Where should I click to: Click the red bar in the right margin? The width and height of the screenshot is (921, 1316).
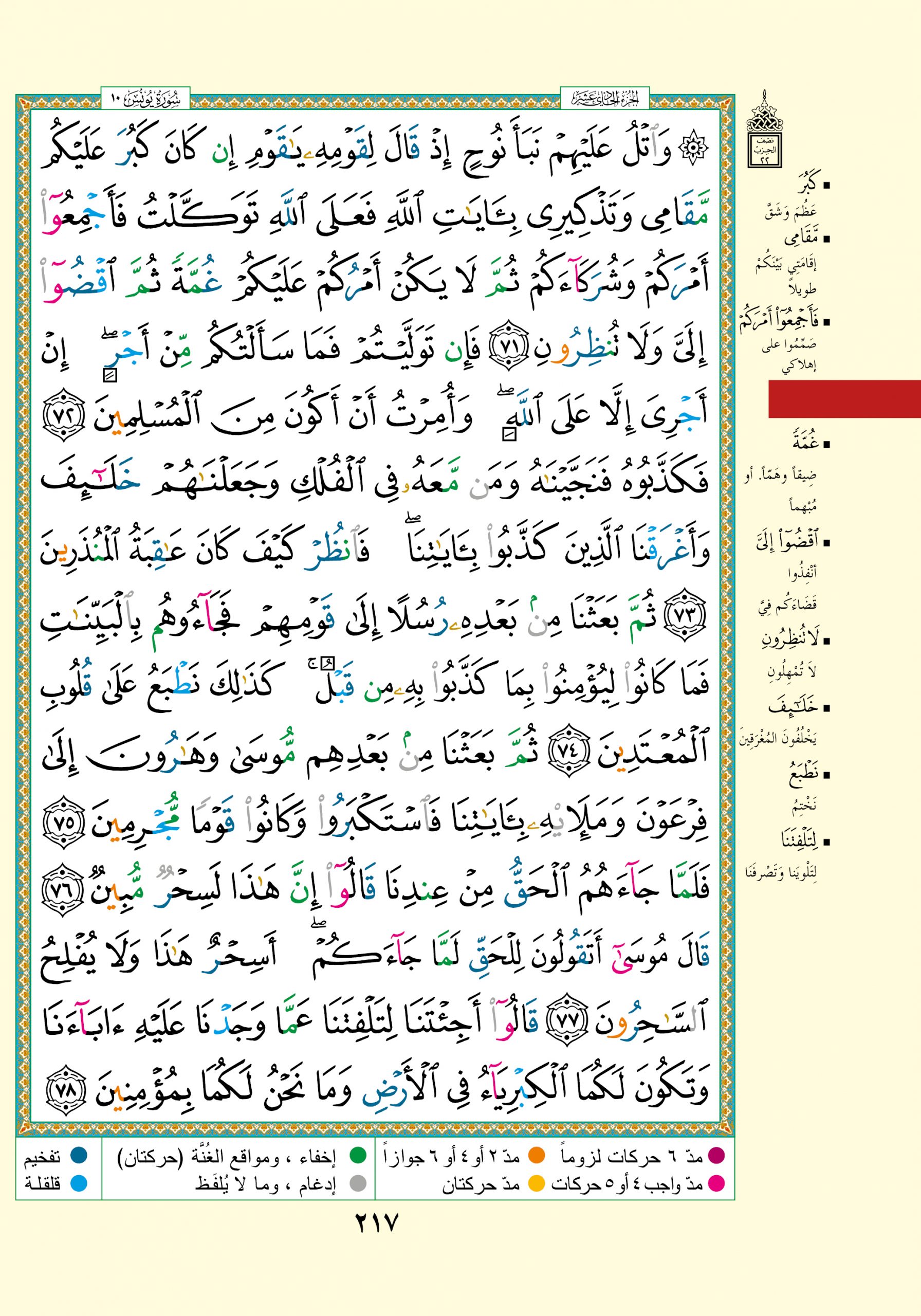click(843, 398)
